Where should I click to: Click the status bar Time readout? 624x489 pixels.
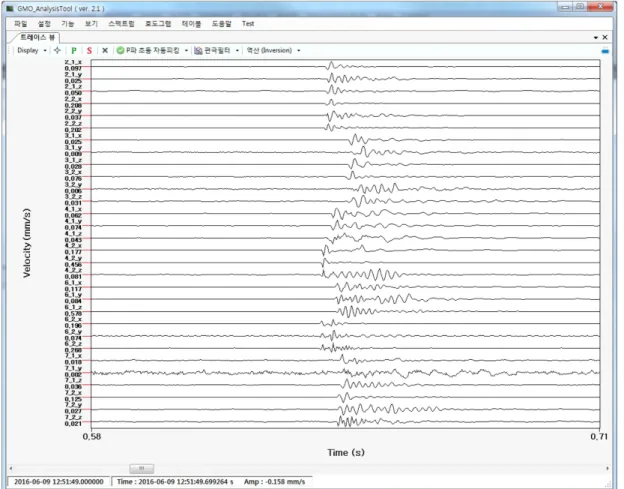(175, 482)
